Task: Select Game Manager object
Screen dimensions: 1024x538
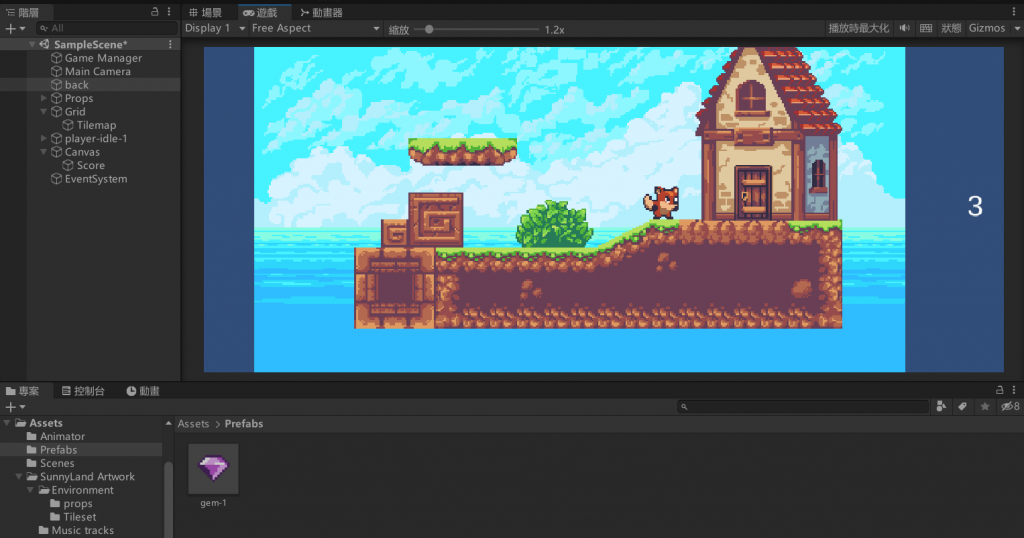Action: tap(103, 58)
